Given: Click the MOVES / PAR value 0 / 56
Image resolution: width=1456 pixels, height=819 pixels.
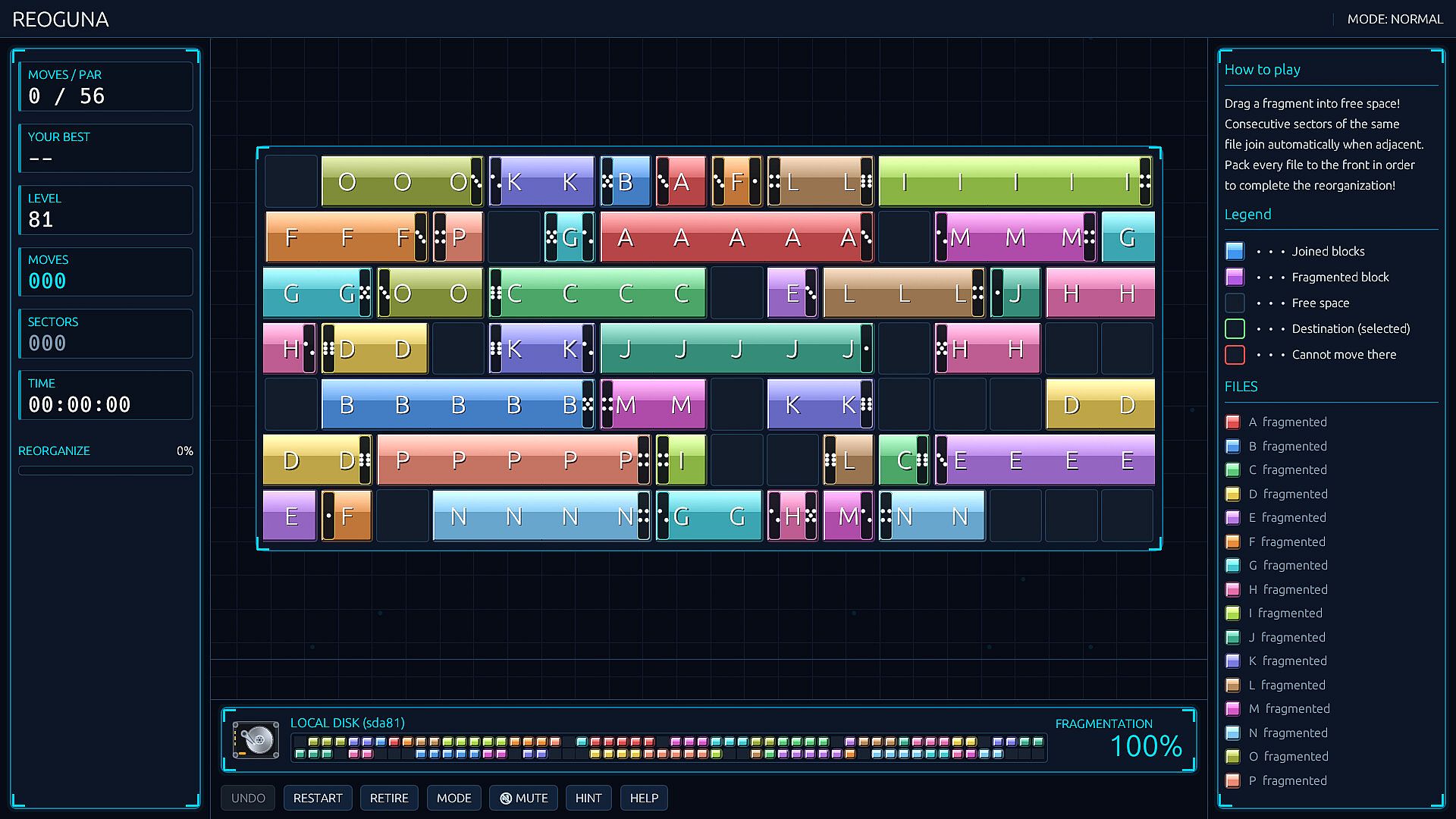Looking at the screenshot, I should click(x=67, y=96).
